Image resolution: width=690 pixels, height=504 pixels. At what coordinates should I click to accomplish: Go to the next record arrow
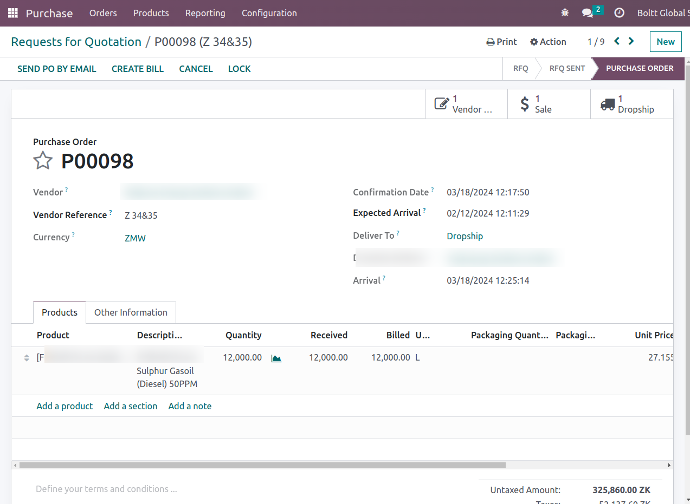point(633,41)
